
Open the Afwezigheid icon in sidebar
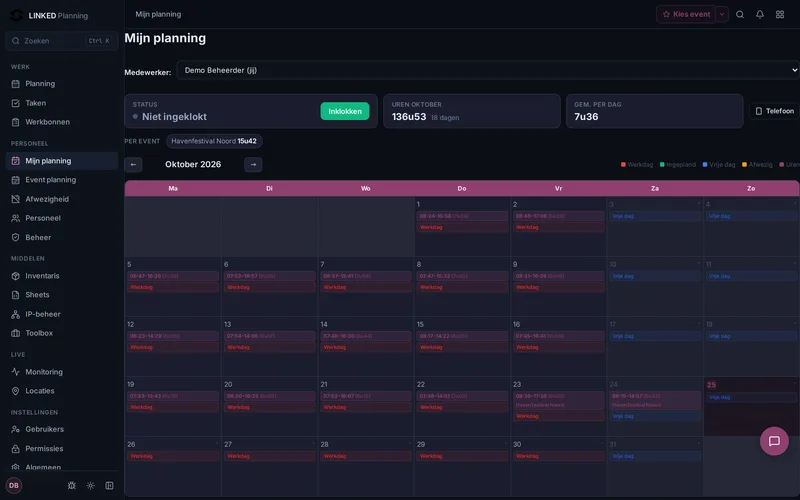point(16,199)
